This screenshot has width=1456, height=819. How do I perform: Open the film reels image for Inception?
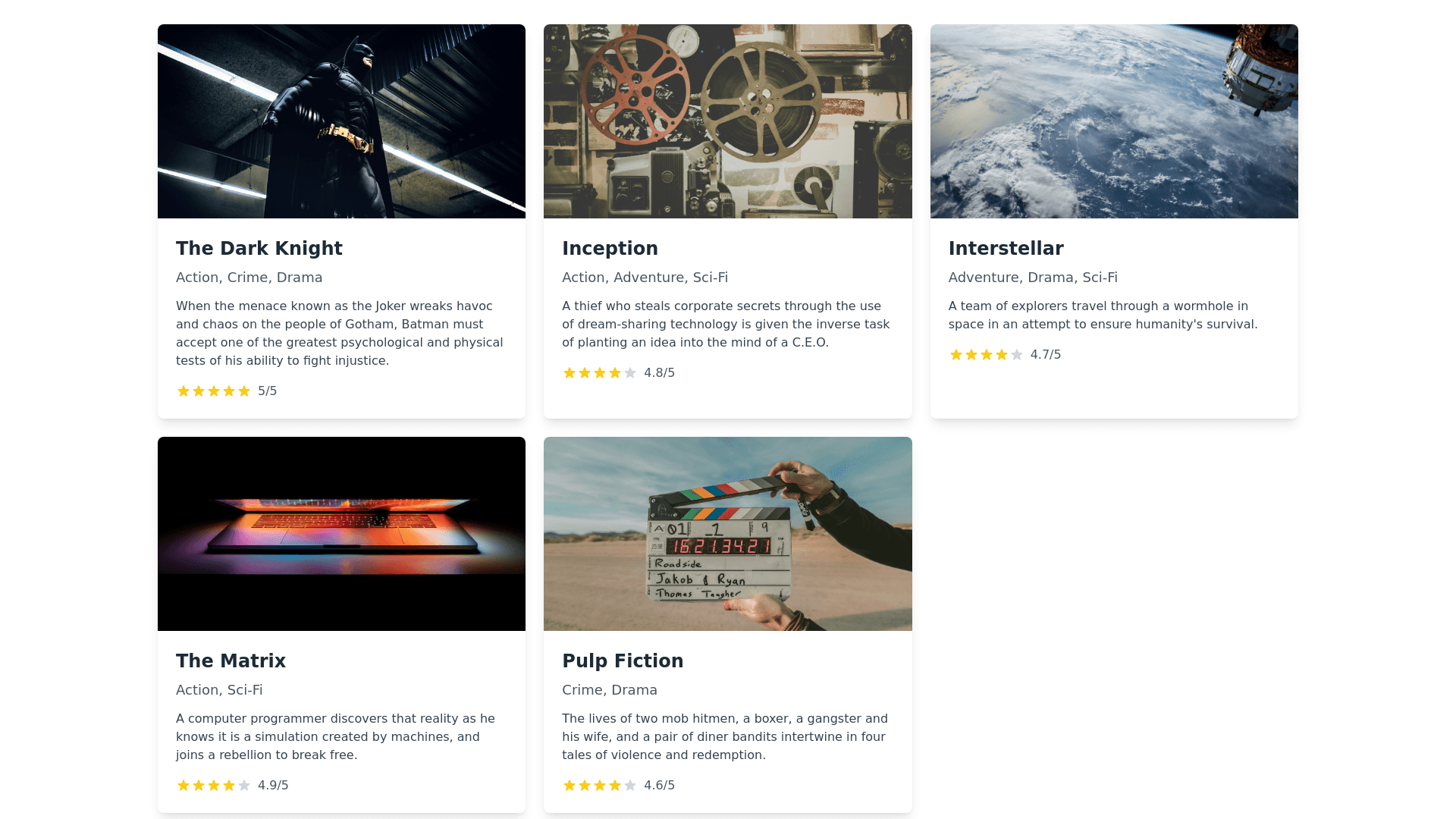point(728,121)
